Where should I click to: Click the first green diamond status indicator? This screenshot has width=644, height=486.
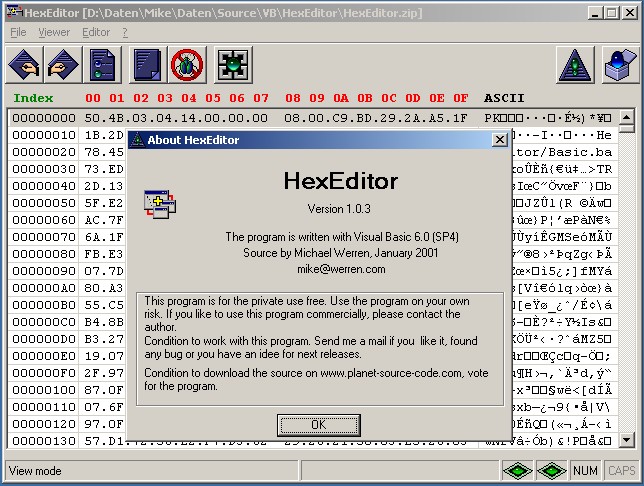[x=516, y=471]
